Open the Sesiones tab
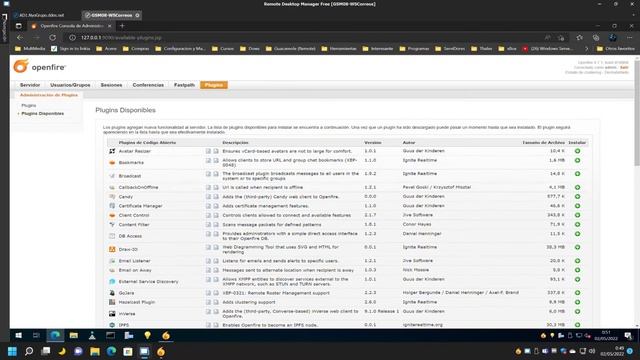Screen dimensions: 640x360 (111, 85)
